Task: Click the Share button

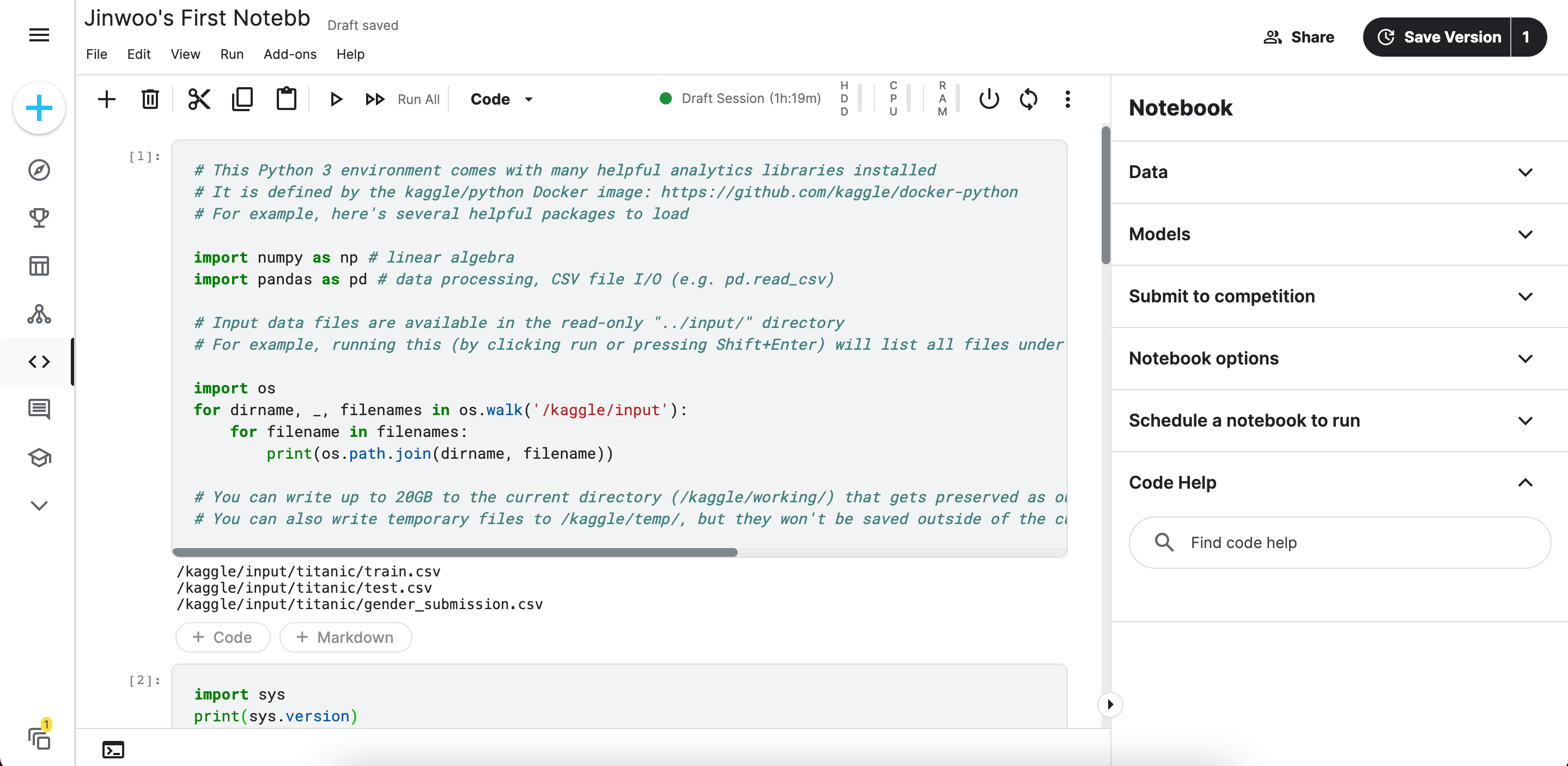Action: pos(1298,37)
